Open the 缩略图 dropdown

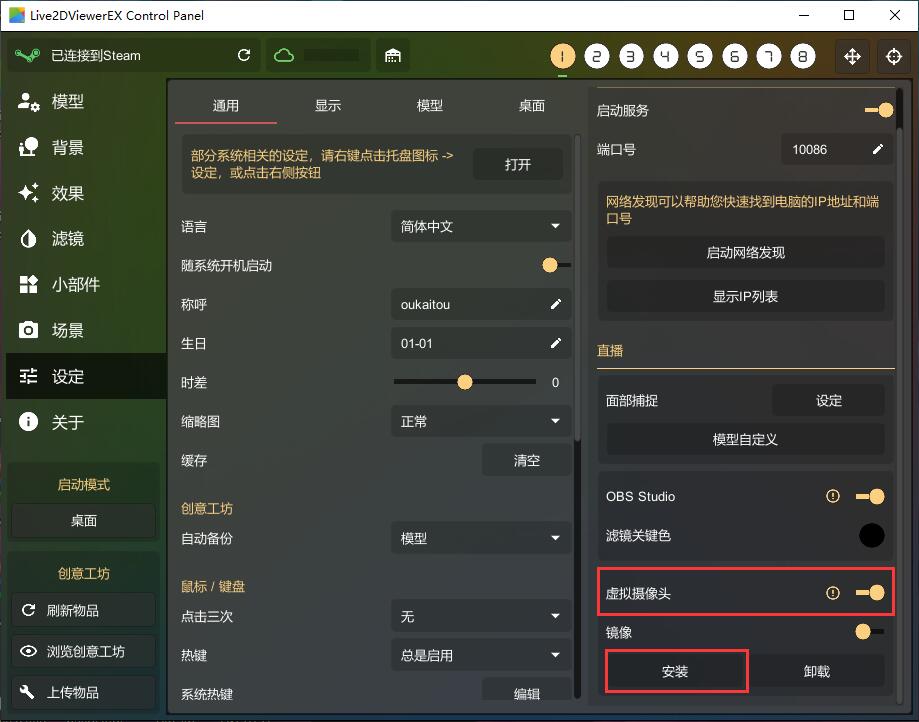click(481, 421)
